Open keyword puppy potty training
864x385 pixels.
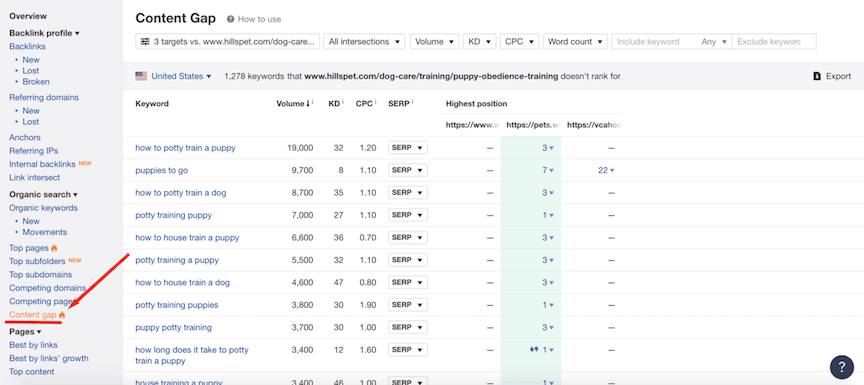(x=174, y=327)
